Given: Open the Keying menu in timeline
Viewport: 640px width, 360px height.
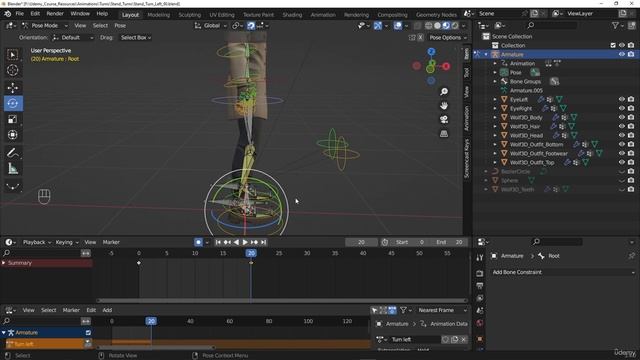Looking at the screenshot, I should (67, 242).
